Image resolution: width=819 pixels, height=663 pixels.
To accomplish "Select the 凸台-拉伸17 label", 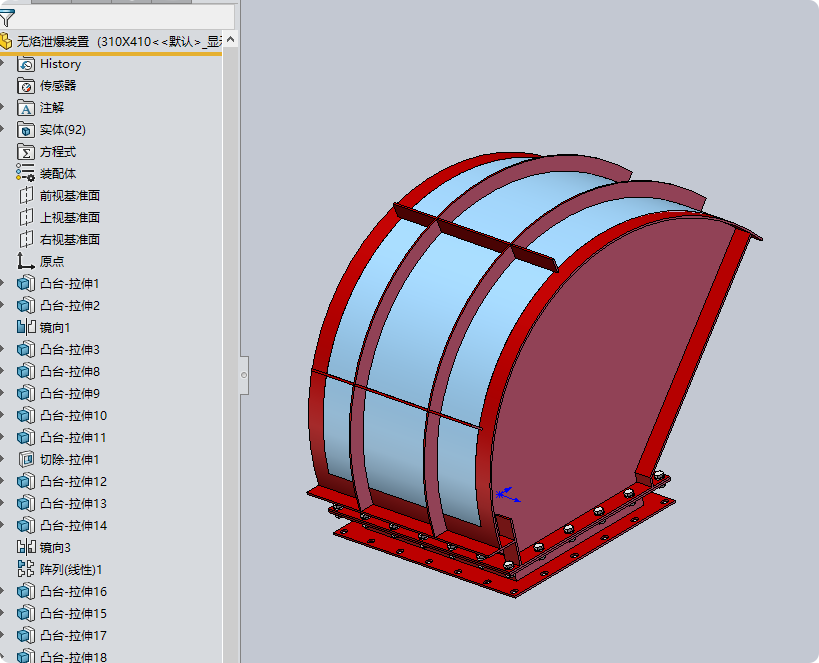I will point(73,636).
